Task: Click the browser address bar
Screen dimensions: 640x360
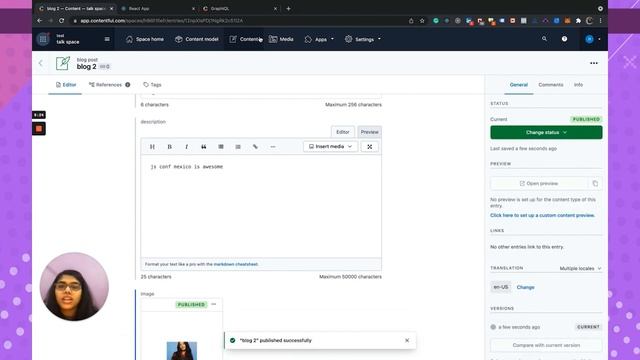Action: point(241,20)
